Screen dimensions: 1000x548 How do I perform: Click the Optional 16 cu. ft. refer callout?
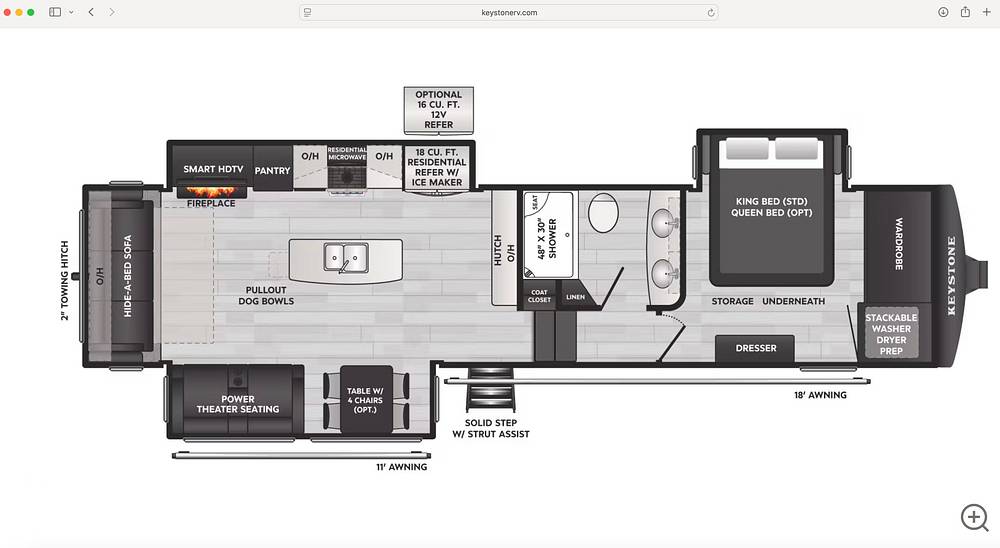(439, 109)
